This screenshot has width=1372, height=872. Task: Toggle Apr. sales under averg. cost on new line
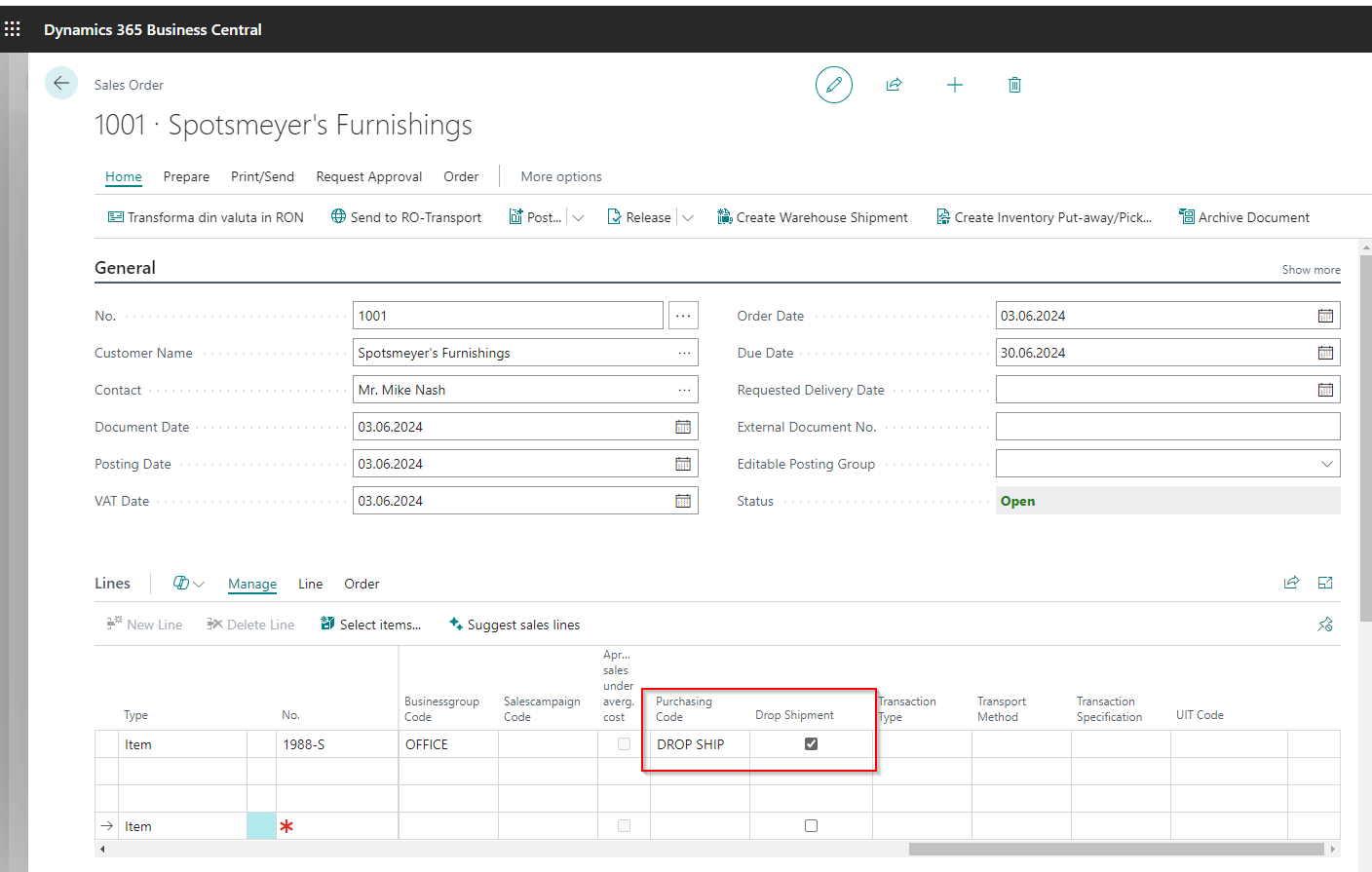point(624,826)
